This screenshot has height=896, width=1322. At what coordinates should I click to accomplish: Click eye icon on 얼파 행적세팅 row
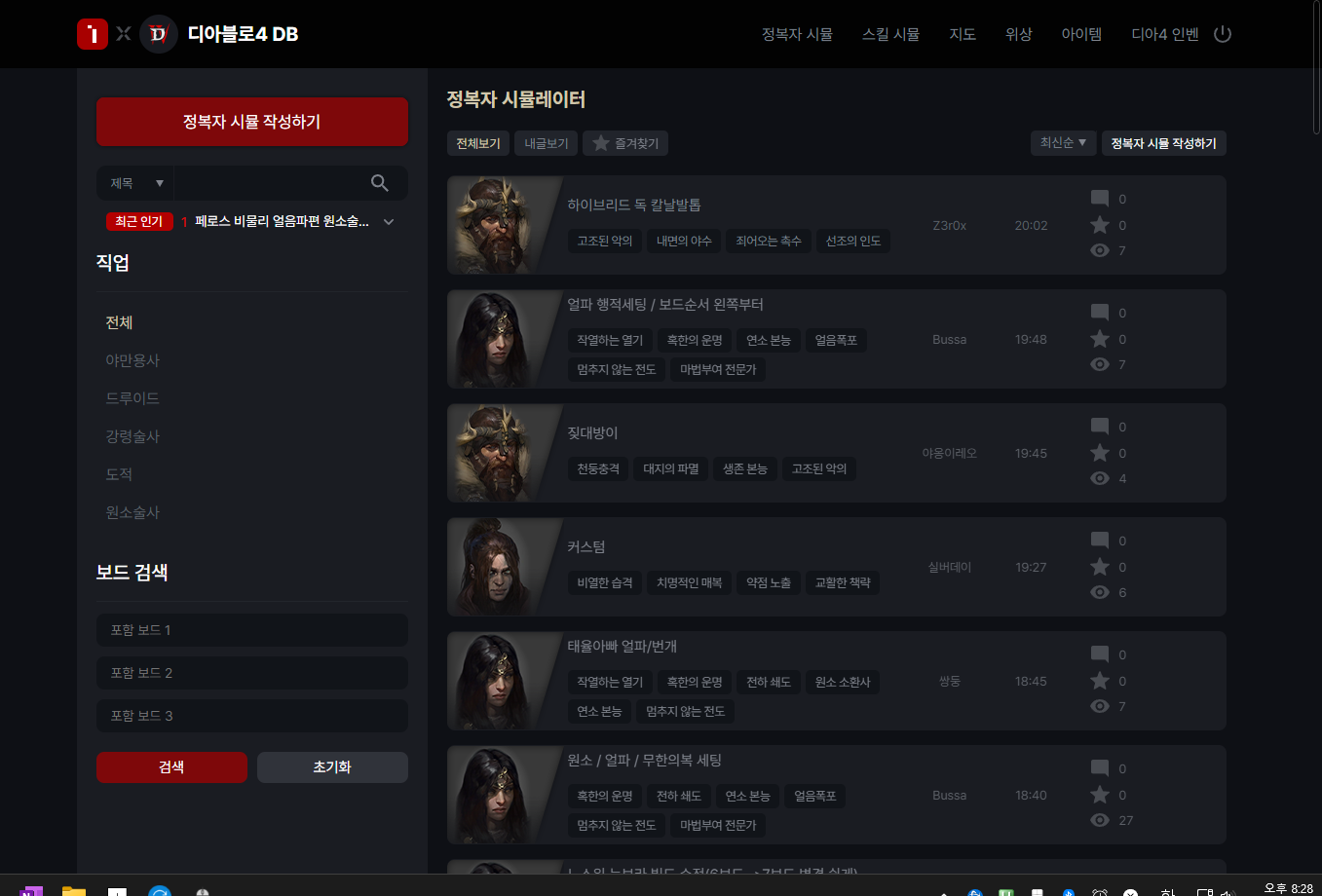pyautogui.click(x=1100, y=364)
